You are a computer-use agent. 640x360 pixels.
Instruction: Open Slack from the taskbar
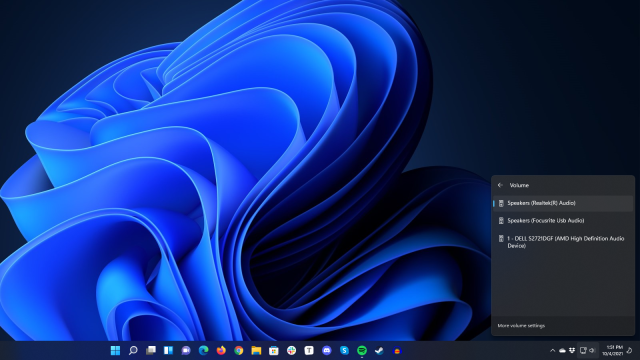click(x=291, y=350)
